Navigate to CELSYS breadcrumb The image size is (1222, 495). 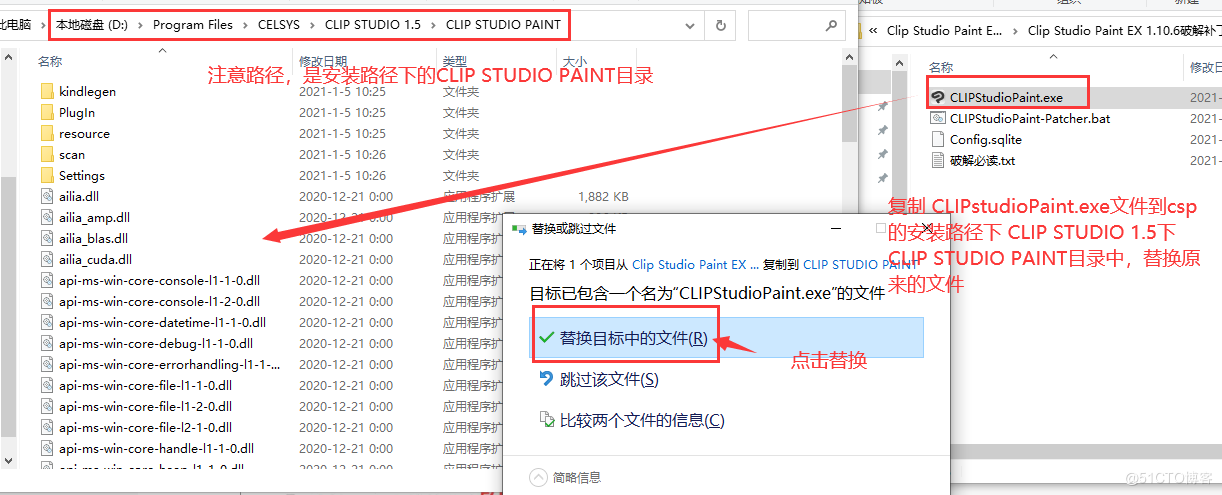click(x=280, y=24)
